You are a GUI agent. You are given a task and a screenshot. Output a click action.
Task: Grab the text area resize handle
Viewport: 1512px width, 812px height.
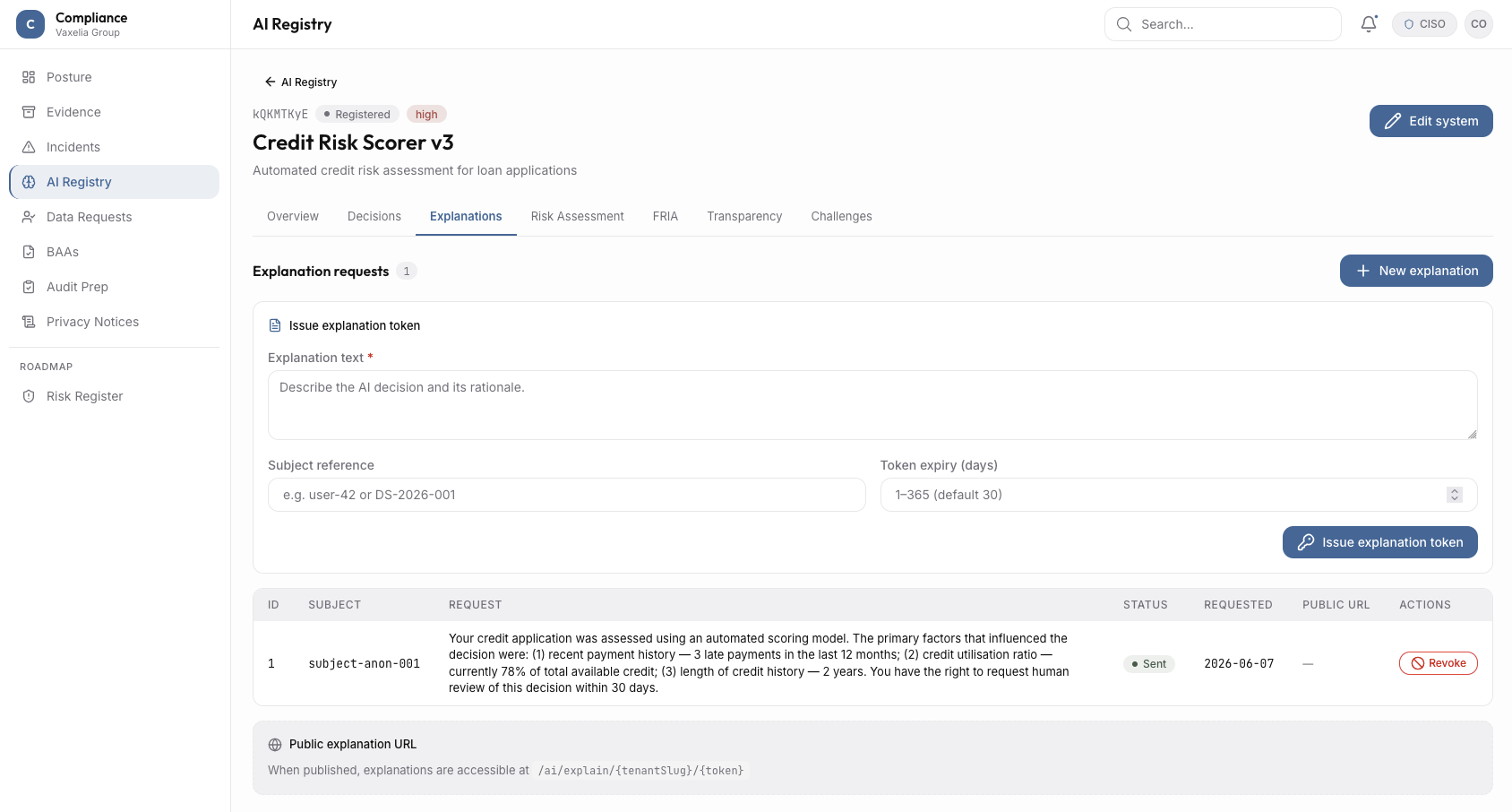pos(1472,434)
